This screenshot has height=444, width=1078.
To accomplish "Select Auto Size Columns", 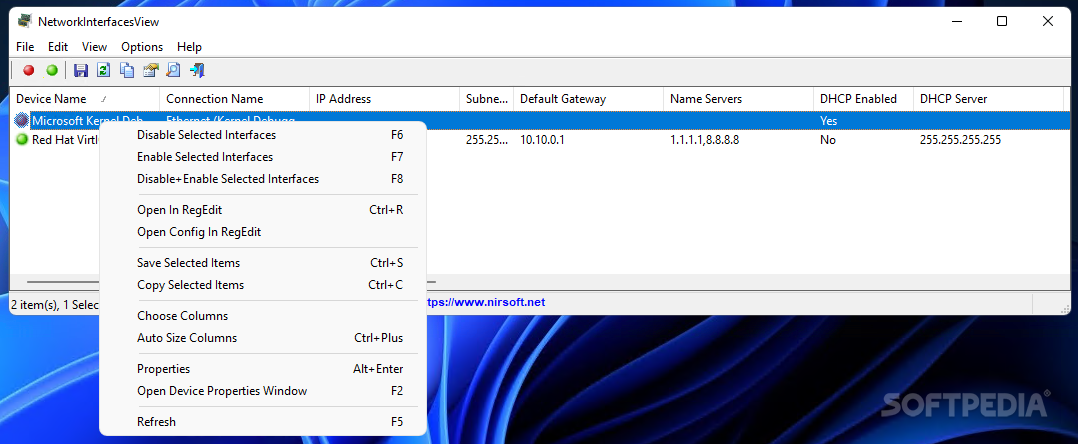I will [x=263, y=337].
